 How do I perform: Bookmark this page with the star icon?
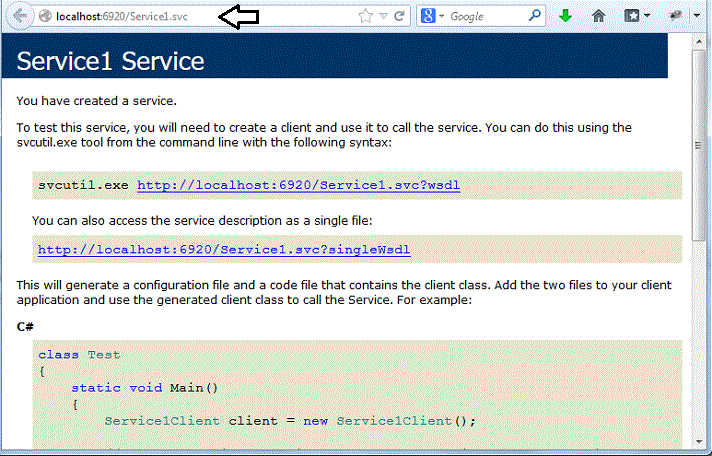(365, 16)
